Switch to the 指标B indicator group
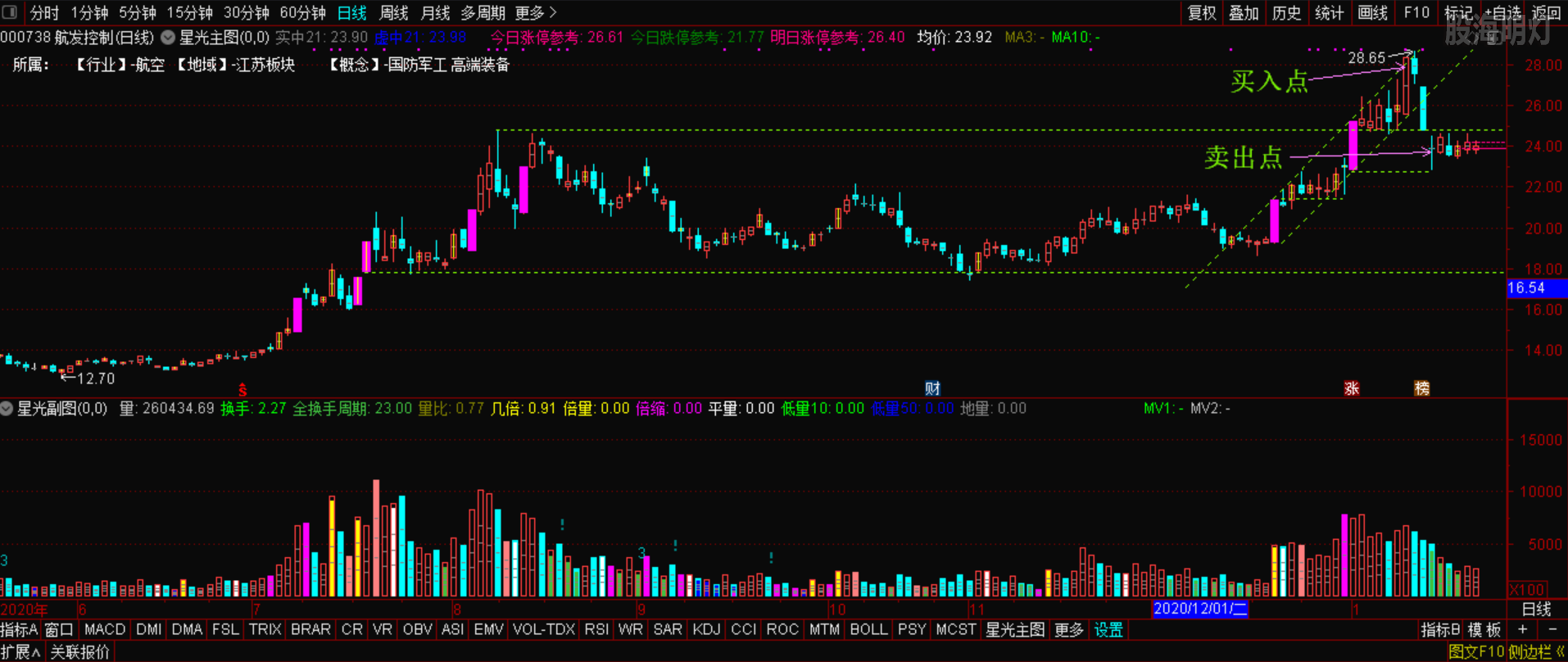 pyautogui.click(x=1440, y=630)
